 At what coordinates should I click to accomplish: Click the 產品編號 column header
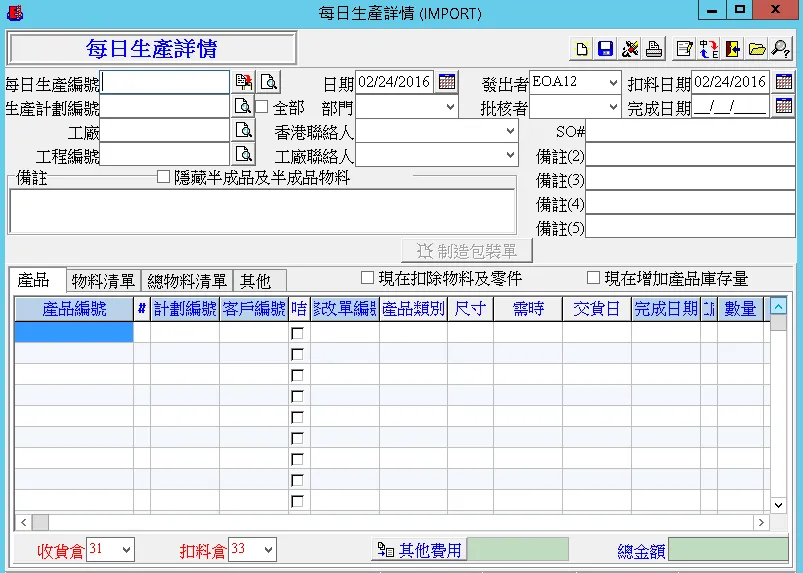[x=74, y=309]
